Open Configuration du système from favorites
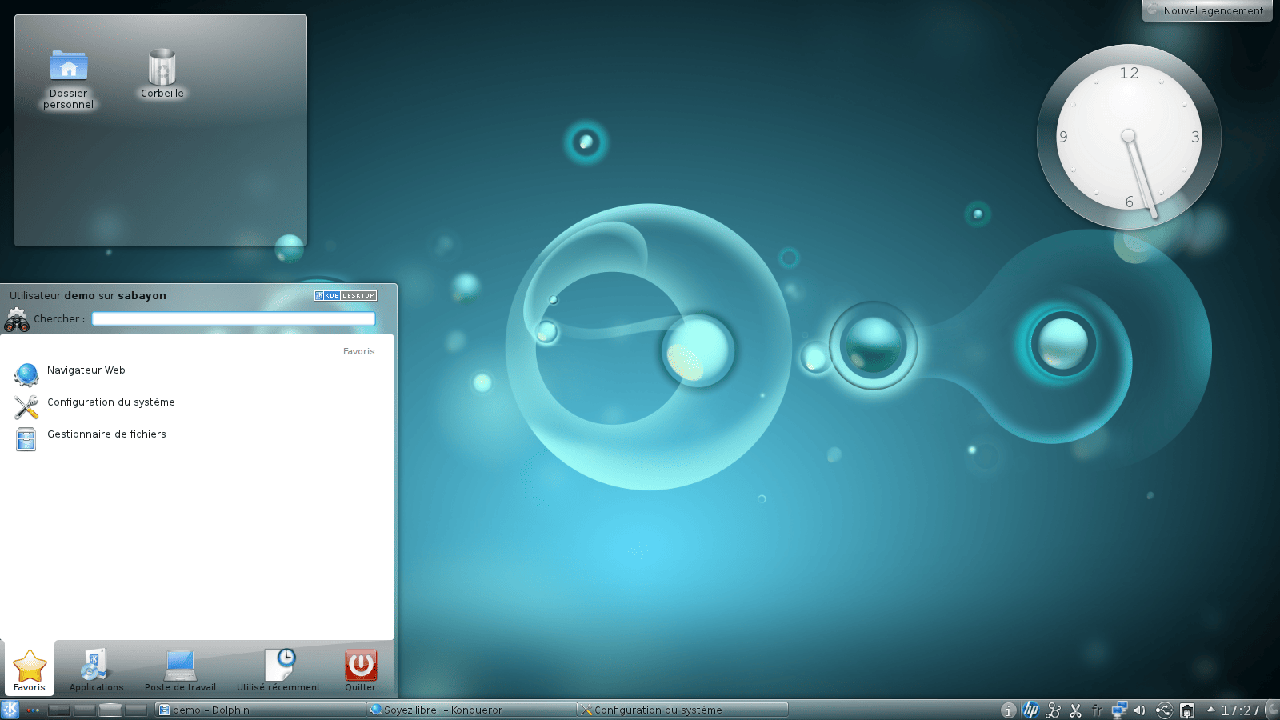This screenshot has height=720, width=1280. (110, 403)
